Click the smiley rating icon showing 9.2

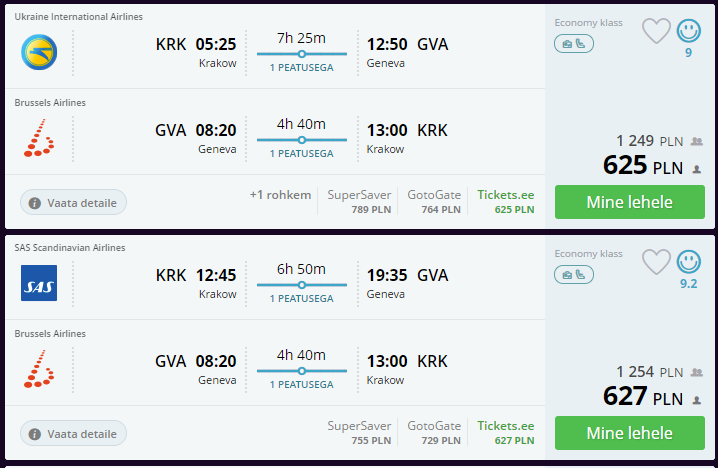[x=689, y=261]
